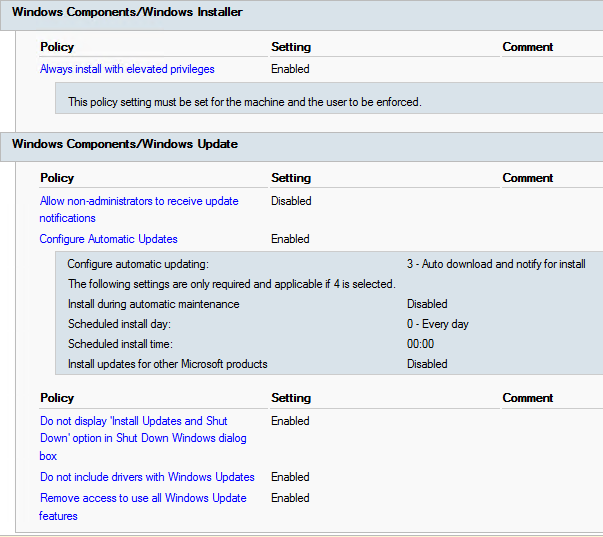Click the first Setting column header under Windows Update

click(x=291, y=178)
